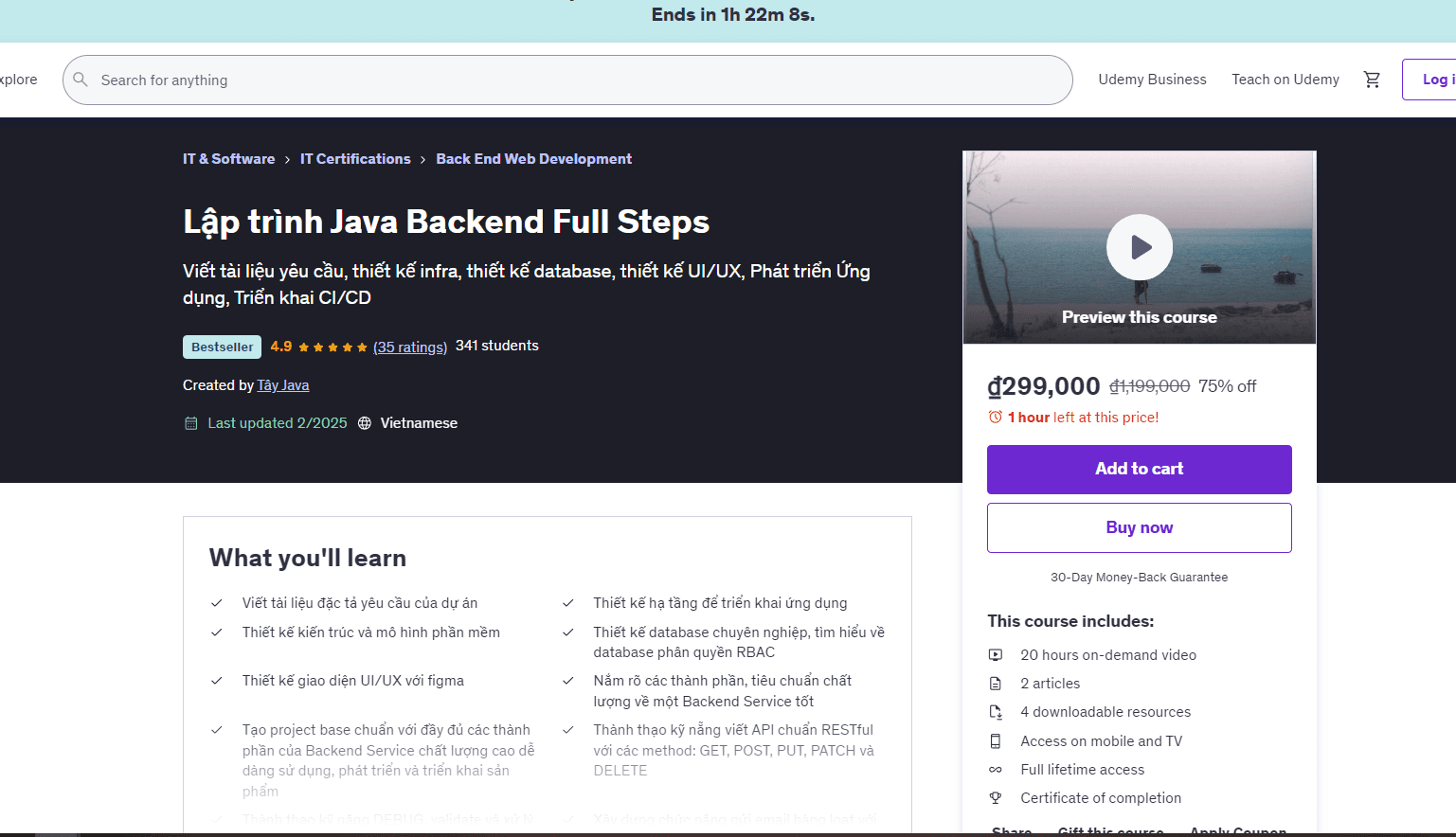Screen dimensions: 1456x837
Task: Click the Buy now button
Action: [1140, 527]
